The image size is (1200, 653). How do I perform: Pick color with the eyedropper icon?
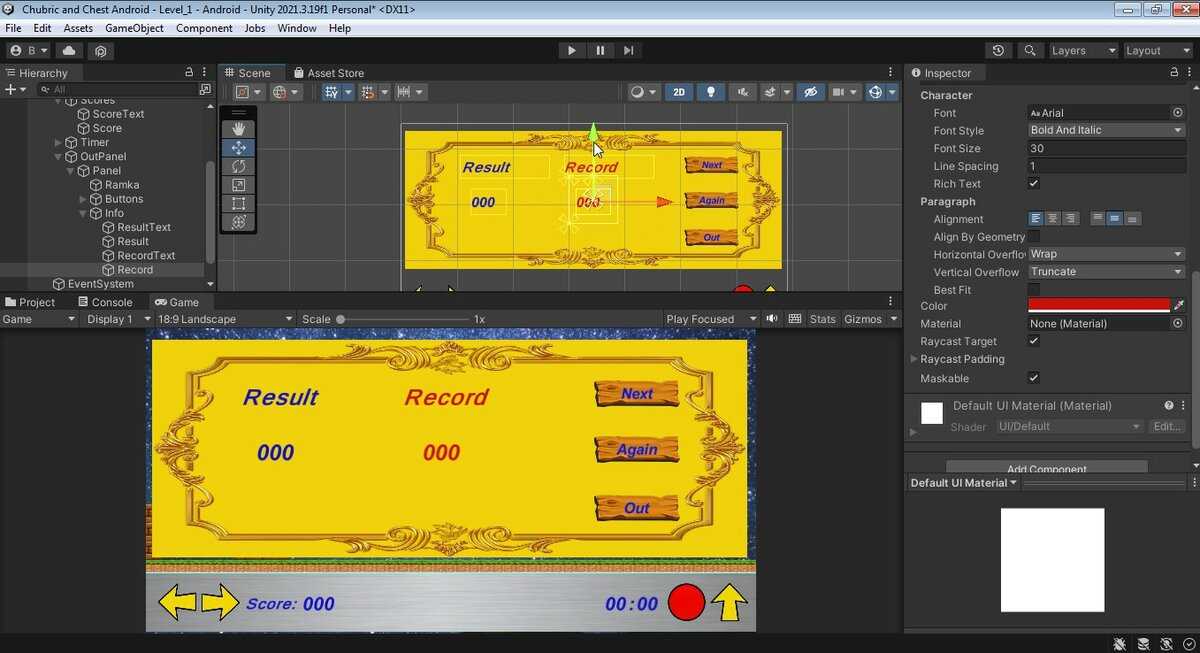tap(1178, 305)
